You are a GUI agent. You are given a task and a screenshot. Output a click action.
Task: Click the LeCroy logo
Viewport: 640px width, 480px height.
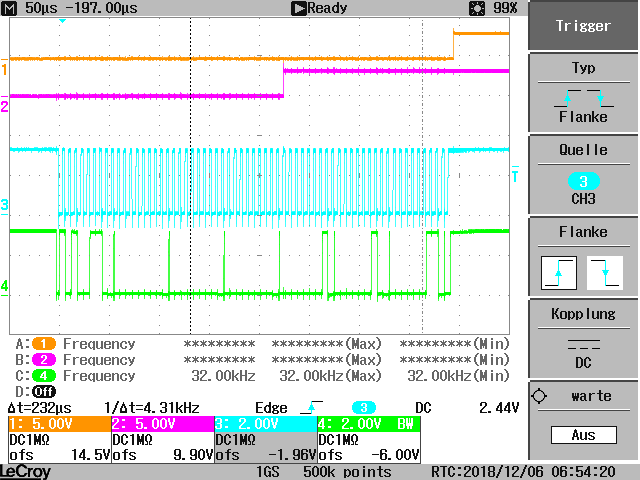(x=25, y=472)
